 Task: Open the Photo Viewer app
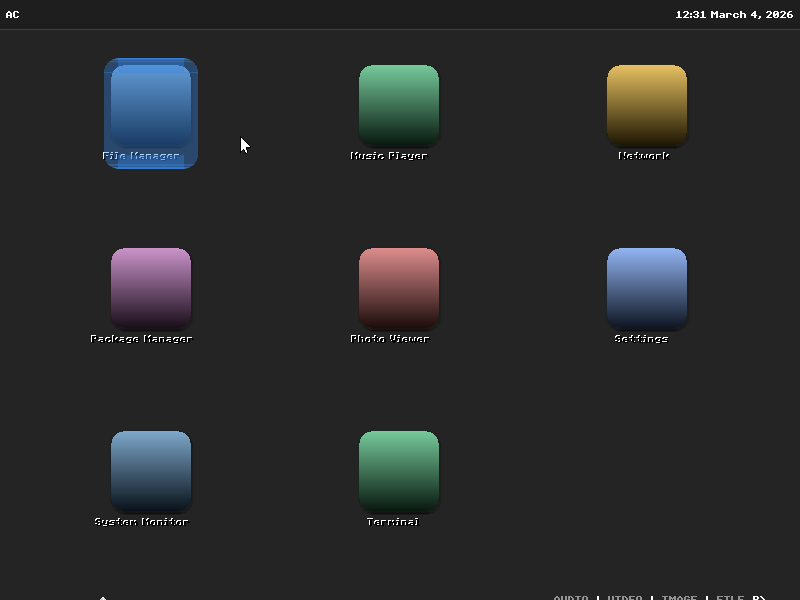[x=398, y=288]
